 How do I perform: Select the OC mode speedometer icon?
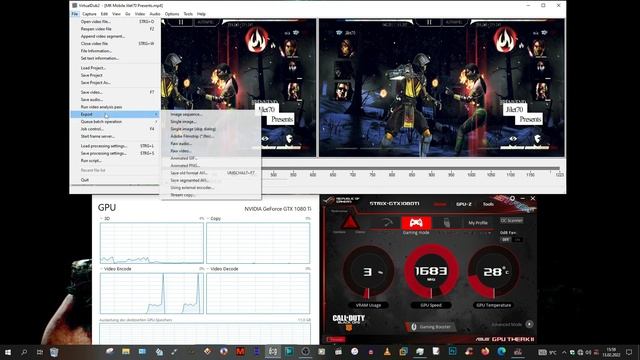point(387,223)
